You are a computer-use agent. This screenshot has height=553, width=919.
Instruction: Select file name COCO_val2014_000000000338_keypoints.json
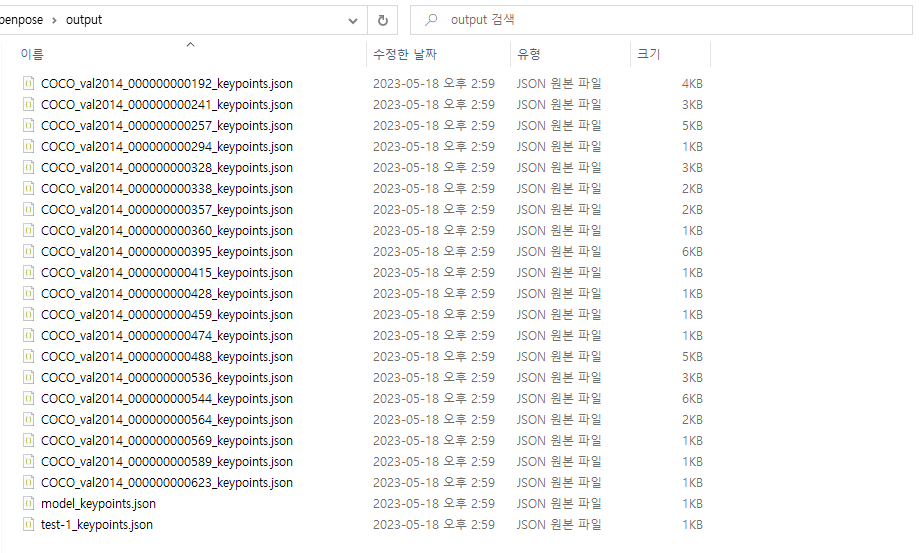[x=167, y=189]
